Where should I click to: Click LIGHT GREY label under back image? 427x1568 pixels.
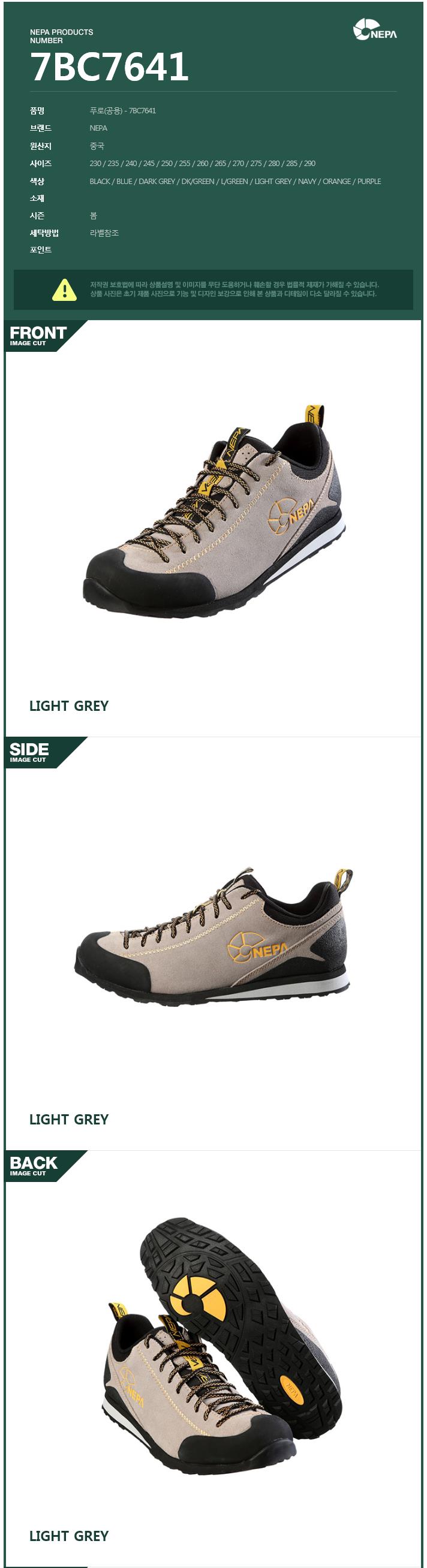click(x=69, y=1536)
